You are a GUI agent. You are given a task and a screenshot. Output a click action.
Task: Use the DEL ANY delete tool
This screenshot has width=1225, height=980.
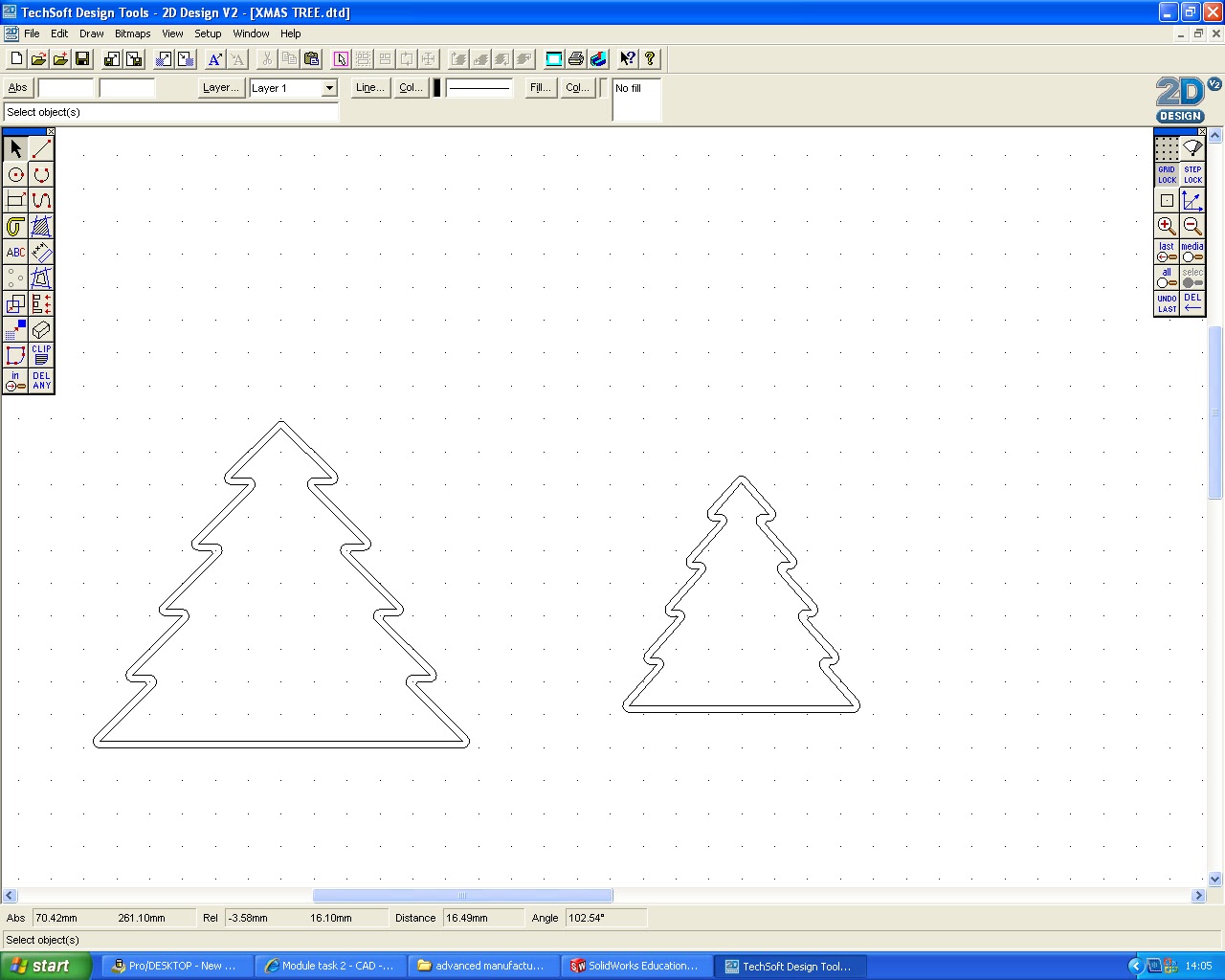pyautogui.click(x=40, y=379)
